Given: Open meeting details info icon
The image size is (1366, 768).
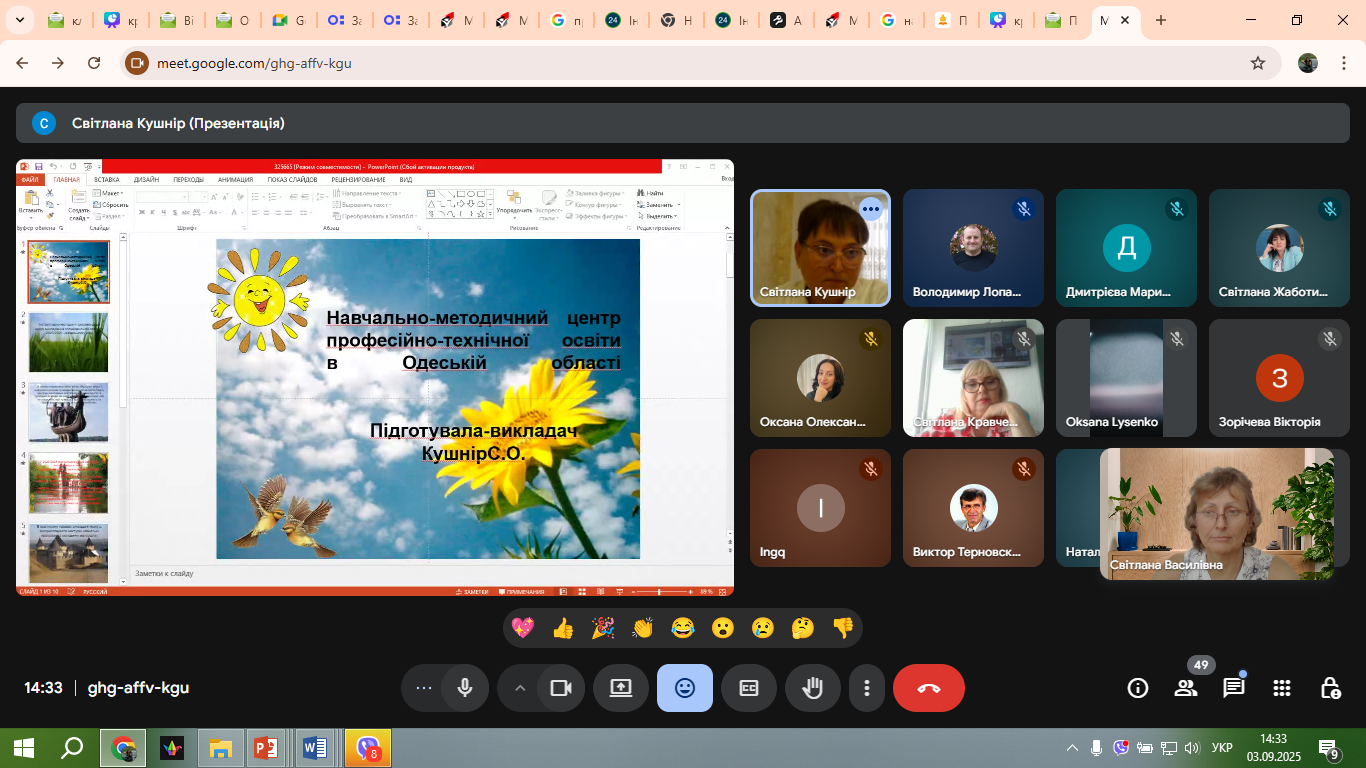Looking at the screenshot, I should point(1138,688).
